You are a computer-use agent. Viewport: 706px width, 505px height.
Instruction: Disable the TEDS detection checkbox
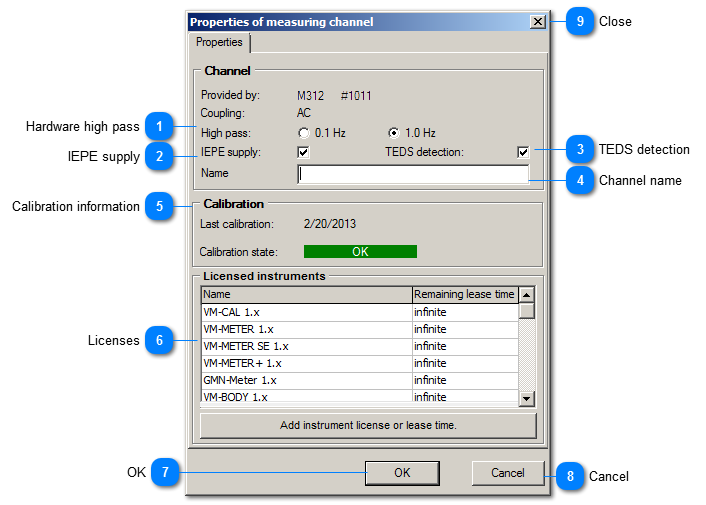click(x=522, y=152)
